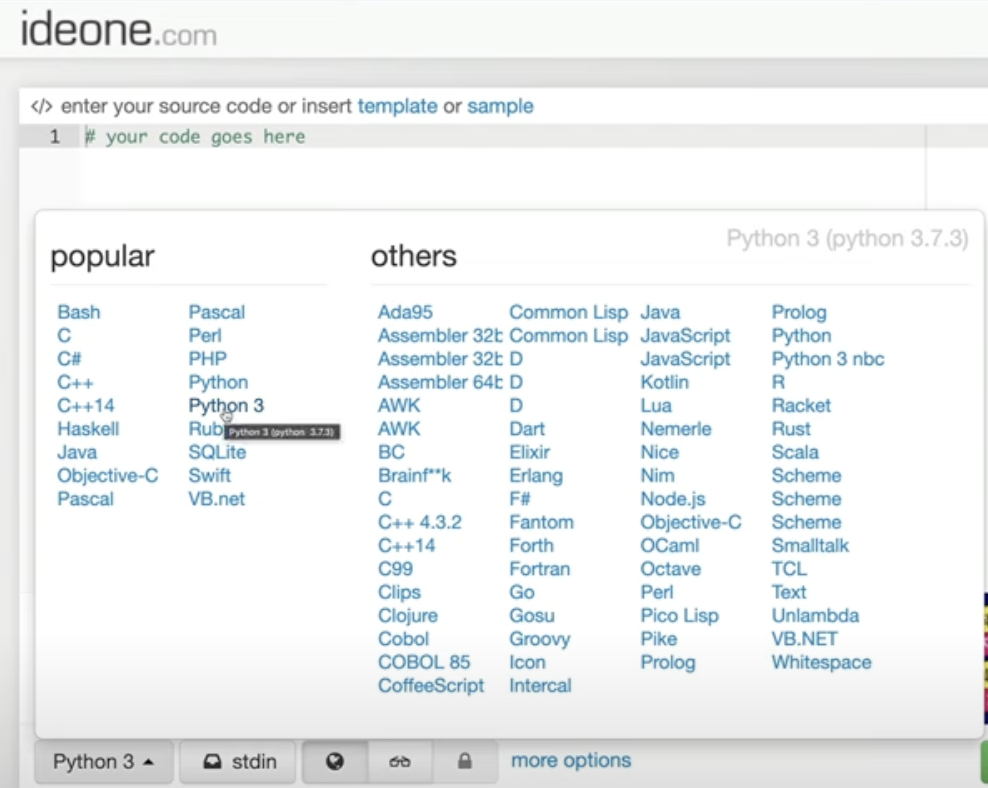This screenshot has height=788, width=988.
Task: Choose Scala language
Action: [x=795, y=452]
